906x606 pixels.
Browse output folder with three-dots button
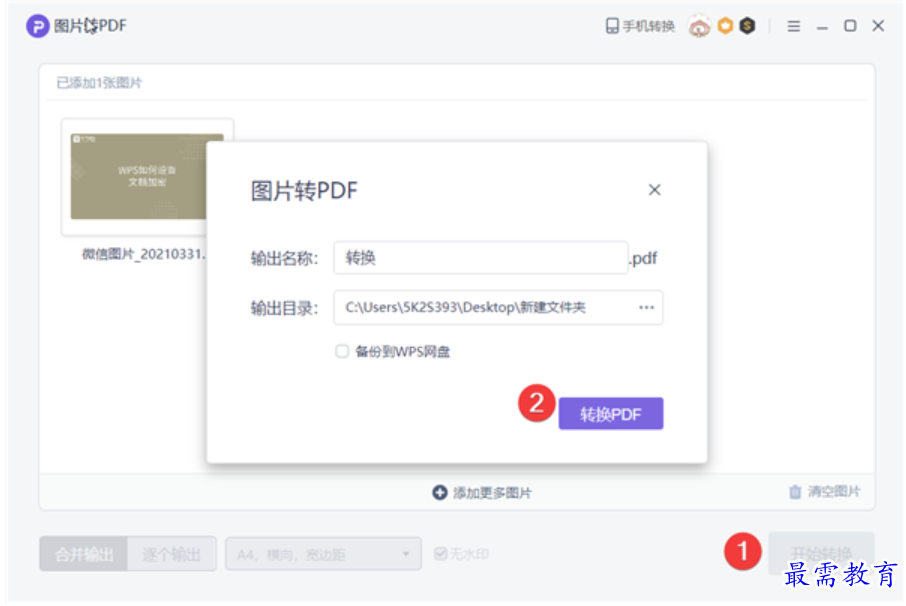647,307
